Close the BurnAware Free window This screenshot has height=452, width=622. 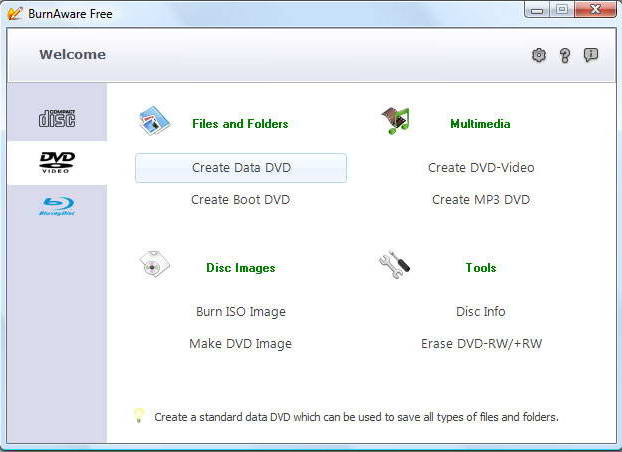click(x=595, y=10)
